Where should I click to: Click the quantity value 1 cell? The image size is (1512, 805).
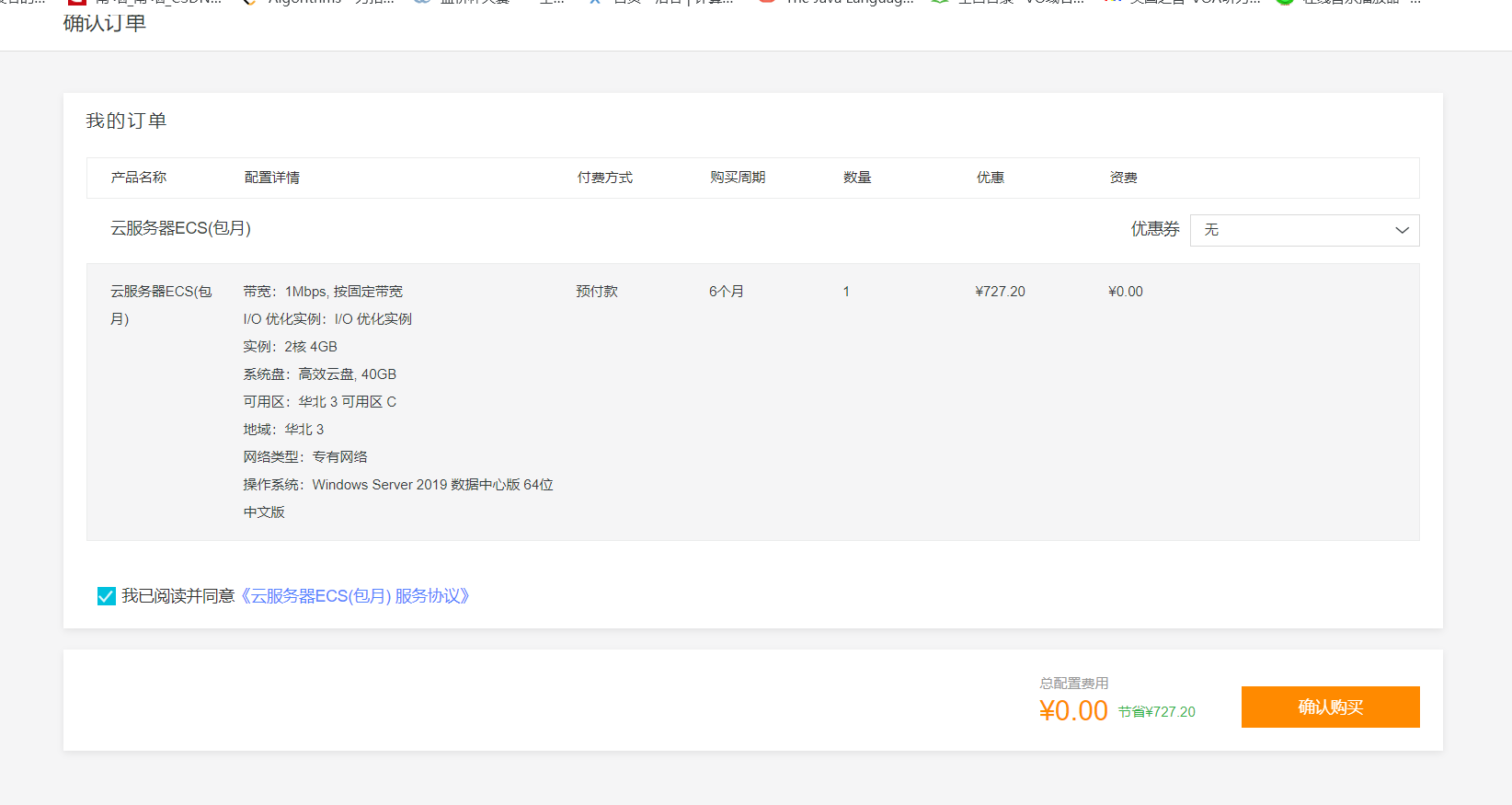pos(846,292)
